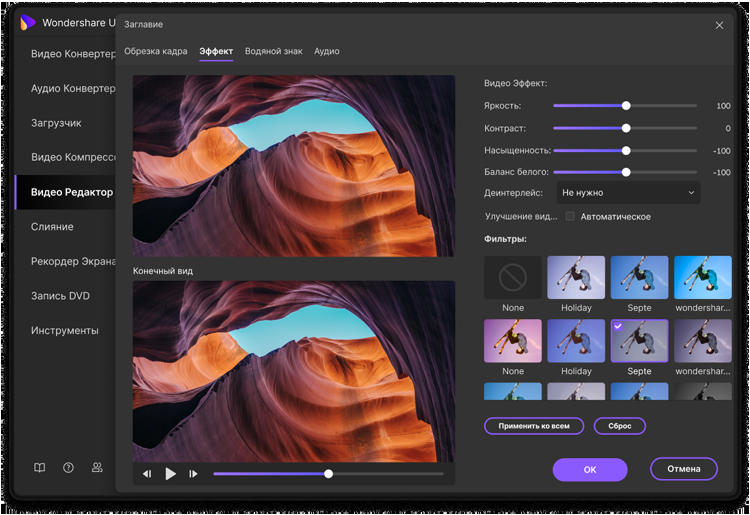Screen dimensions: 750x515
Task: Open Видео Конвертер in sidebar
Action: (66, 54)
